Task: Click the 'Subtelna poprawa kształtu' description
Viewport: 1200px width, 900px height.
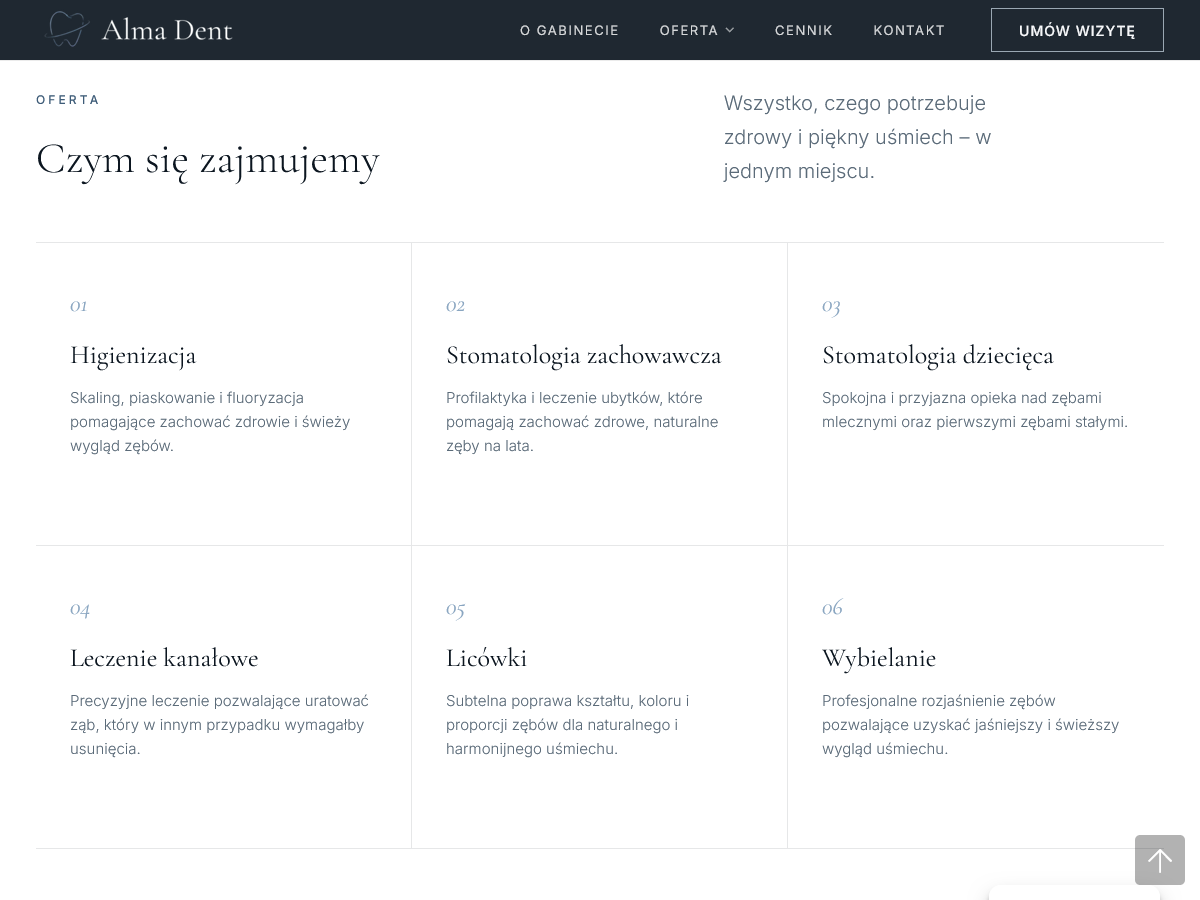Action: [567, 725]
